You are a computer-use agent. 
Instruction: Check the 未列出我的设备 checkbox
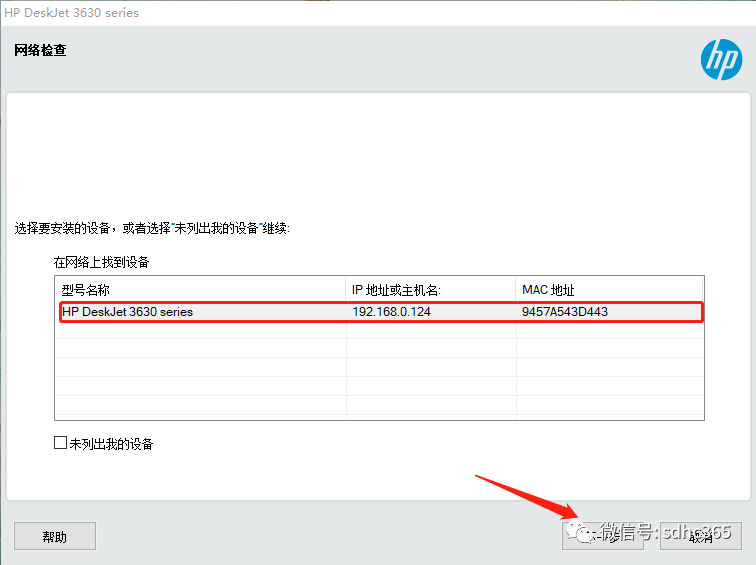60,443
